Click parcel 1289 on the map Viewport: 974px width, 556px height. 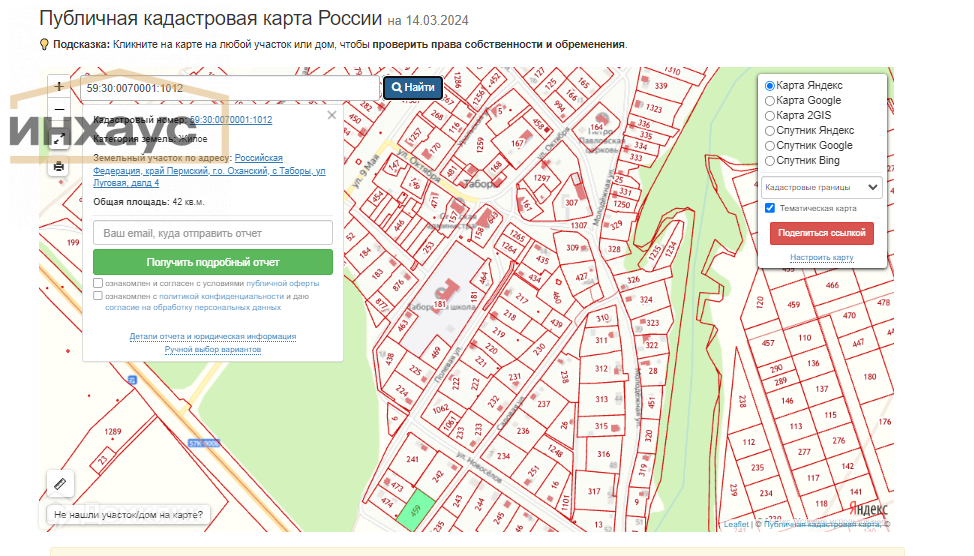[112, 431]
